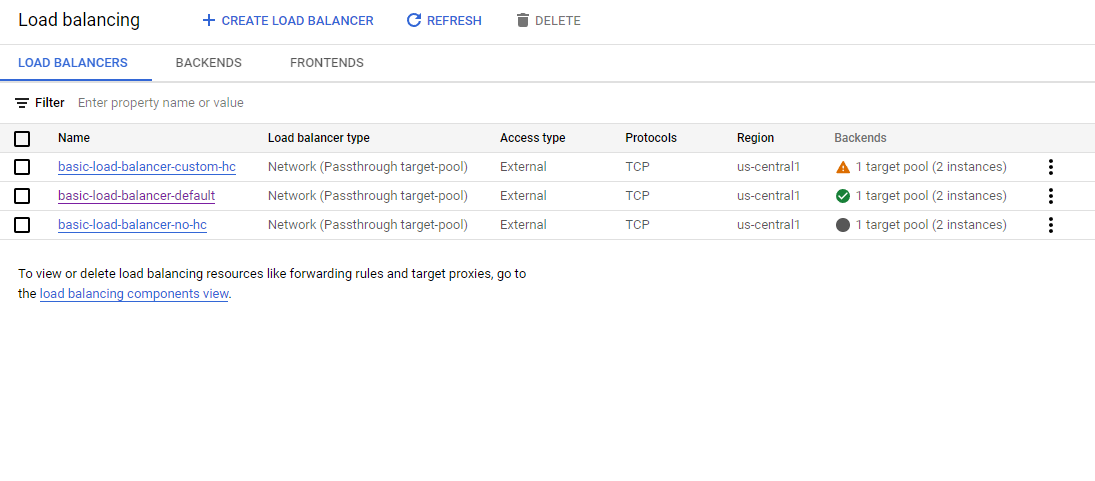The image size is (1095, 481).
Task: Click the orange warning icon for custom-hc backend
Action: (843, 167)
